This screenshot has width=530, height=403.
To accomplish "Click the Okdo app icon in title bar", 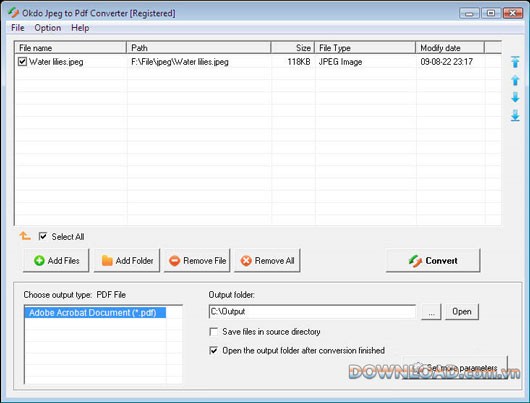I will coord(14,13).
